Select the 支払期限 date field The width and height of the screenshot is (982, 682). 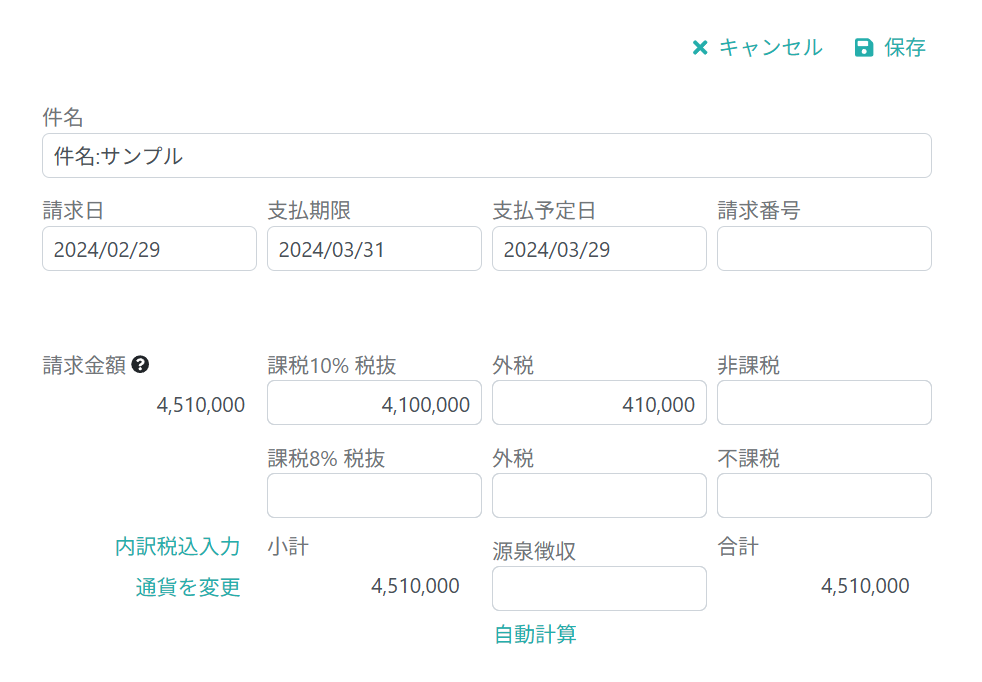click(x=374, y=249)
